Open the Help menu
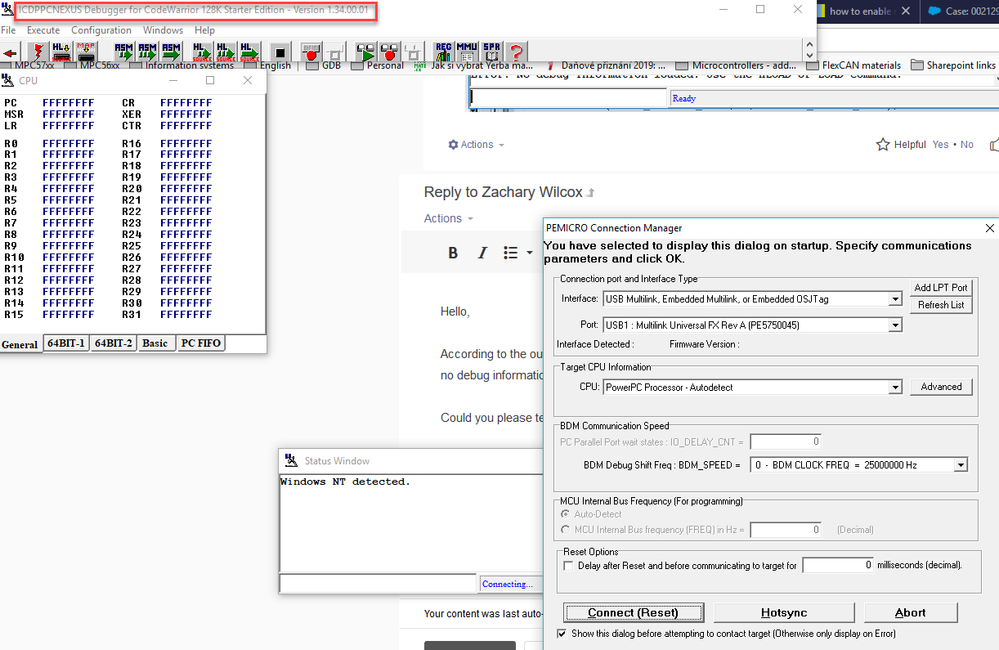 pyautogui.click(x=205, y=30)
